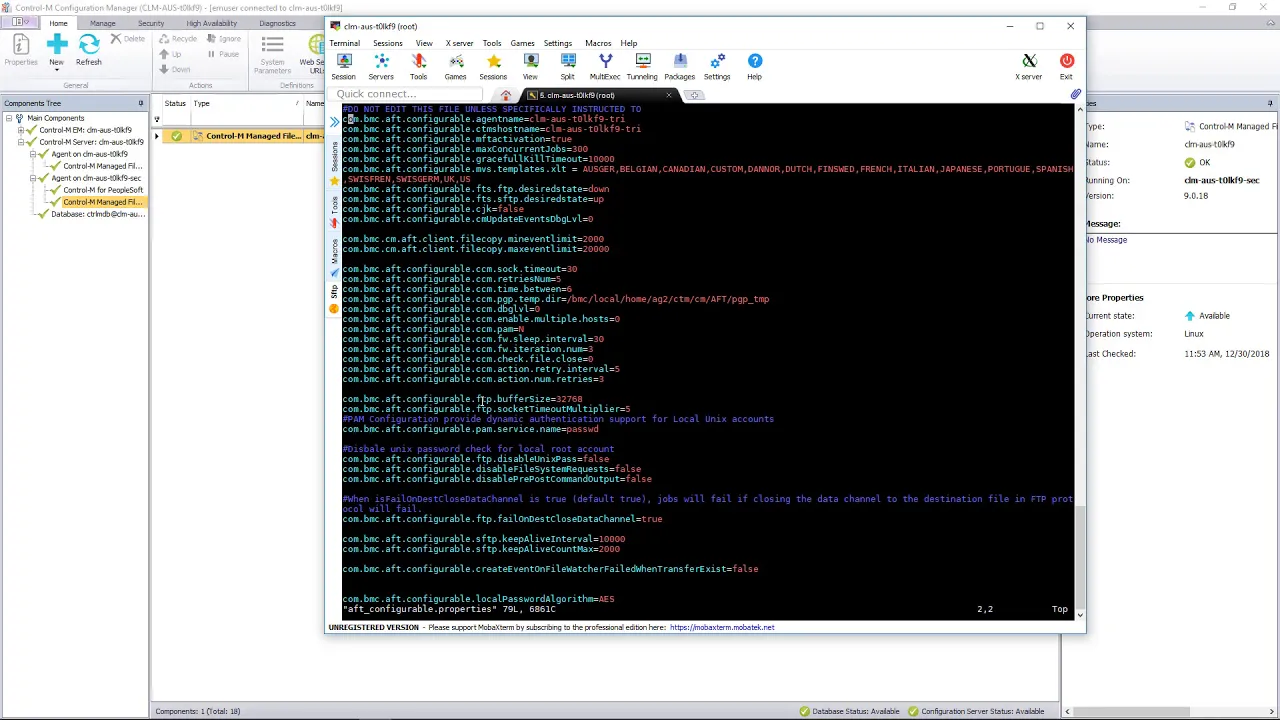Collapse Agent on clm-aus-t0lkf9 node

click(x=32, y=154)
